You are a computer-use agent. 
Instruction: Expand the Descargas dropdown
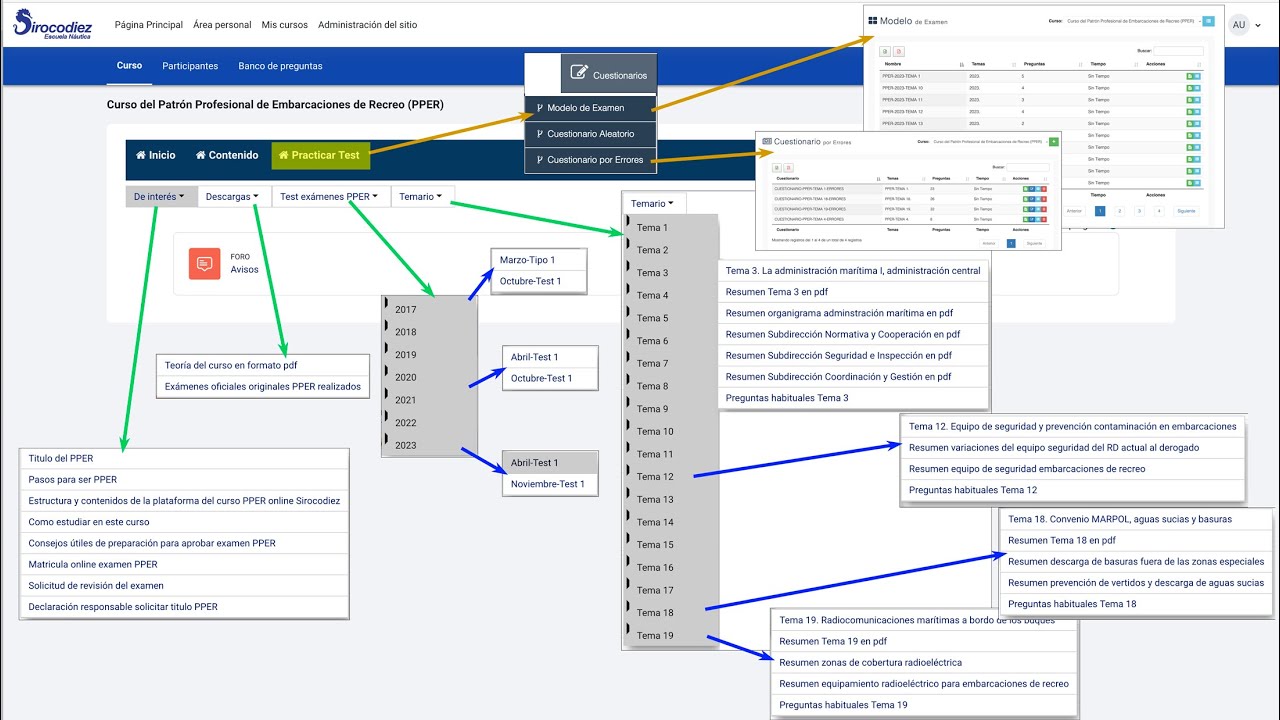(233, 197)
